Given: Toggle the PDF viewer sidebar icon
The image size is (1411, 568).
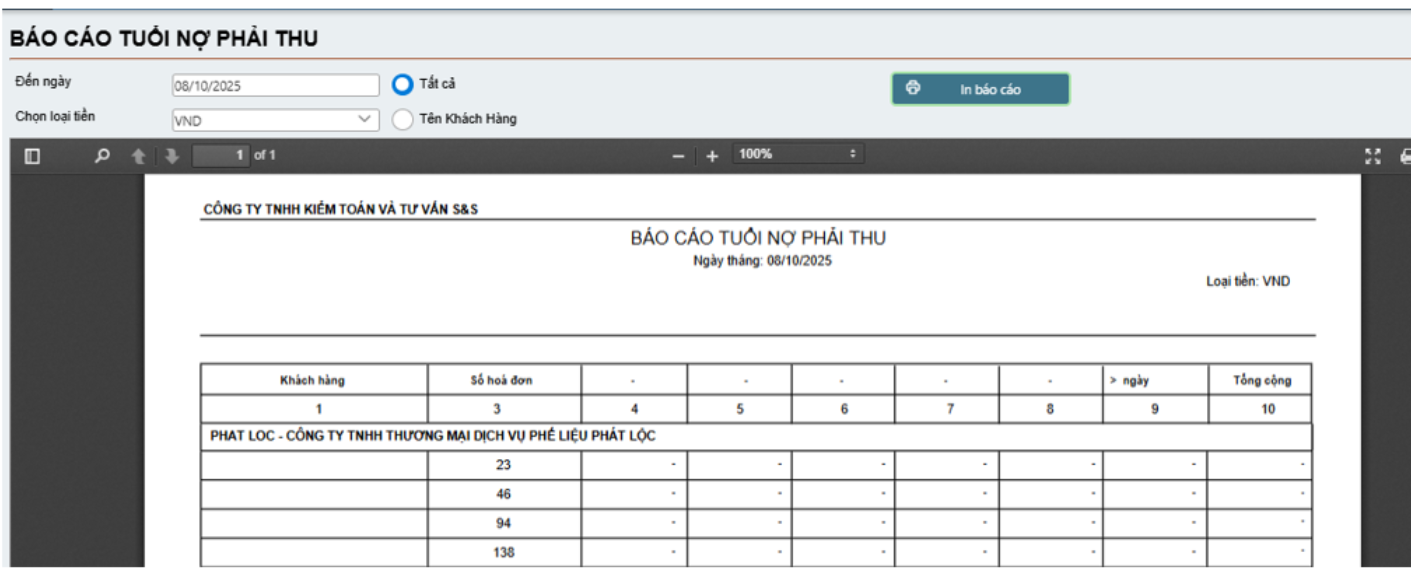Looking at the screenshot, I should pos(32,156).
